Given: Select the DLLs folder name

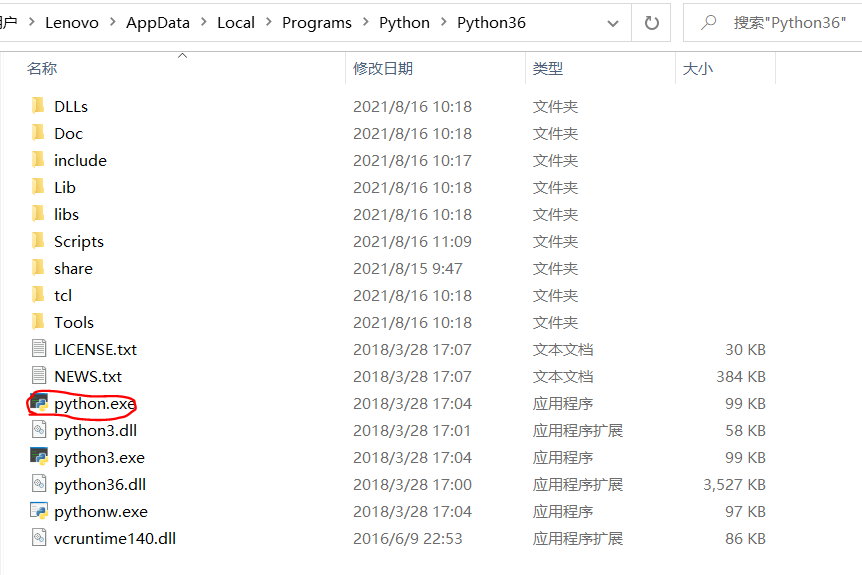Looking at the screenshot, I should click(71, 107).
